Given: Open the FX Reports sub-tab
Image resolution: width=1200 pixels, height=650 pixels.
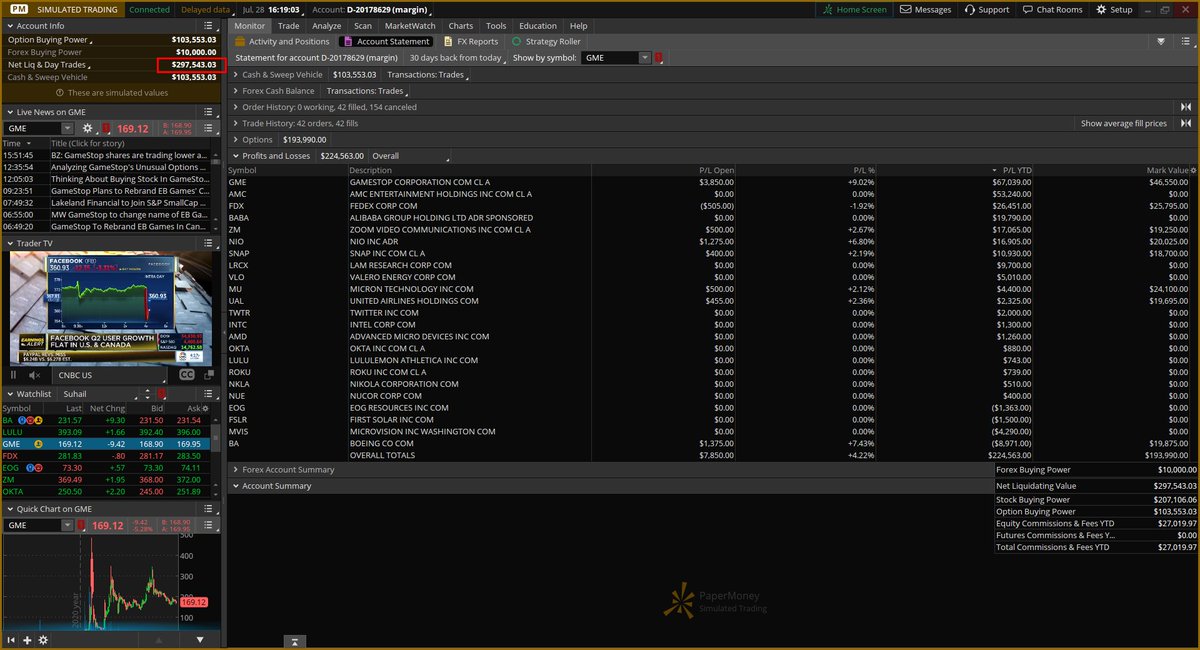Looking at the screenshot, I should coord(470,42).
